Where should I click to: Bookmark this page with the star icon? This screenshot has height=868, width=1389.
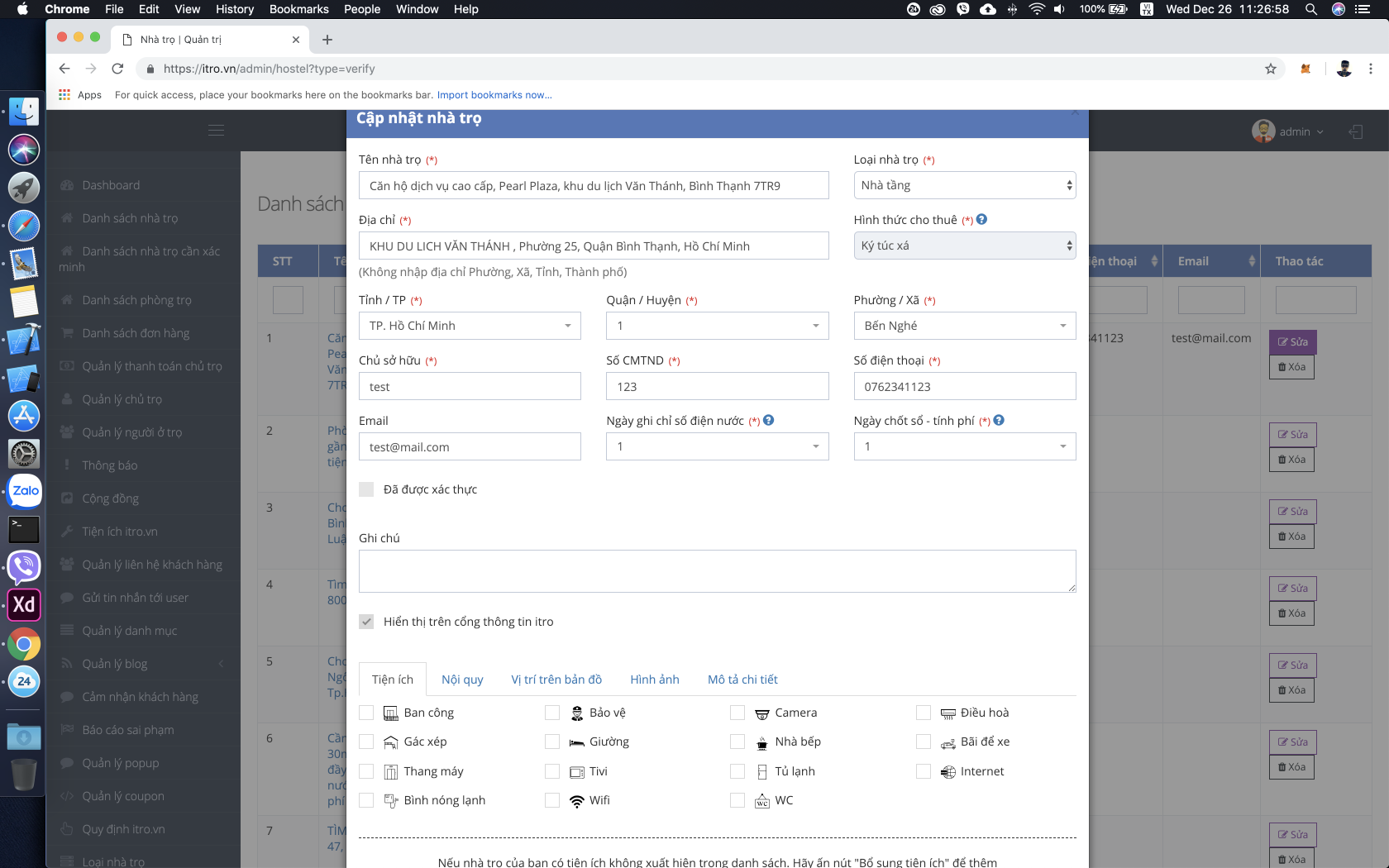pyautogui.click(x=1271, y=69)
